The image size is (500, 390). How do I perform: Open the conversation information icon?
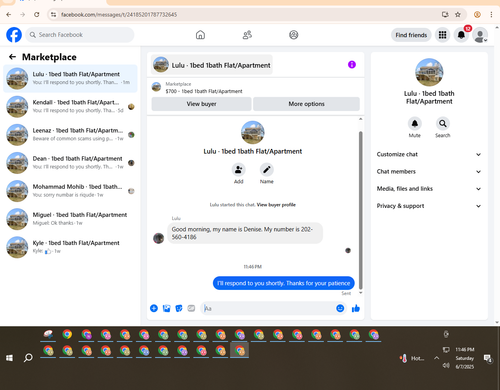[352, 65]
